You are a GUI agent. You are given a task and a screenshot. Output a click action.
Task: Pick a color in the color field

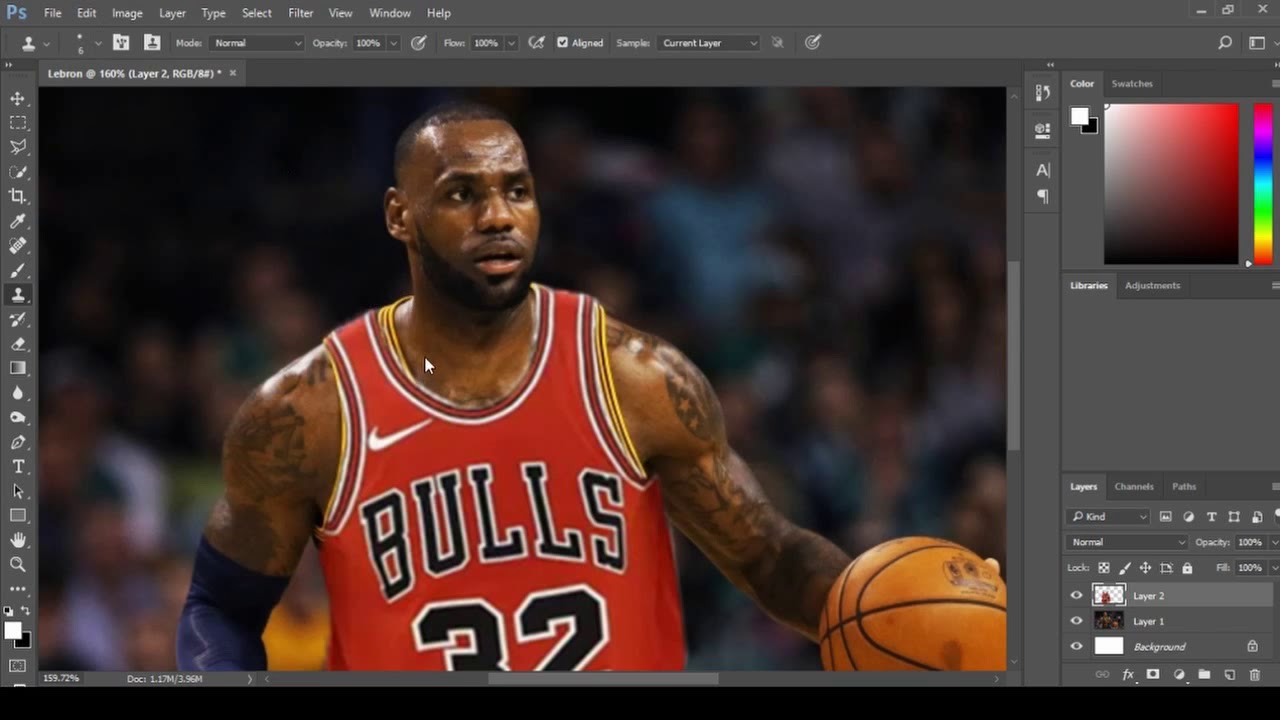[1171, 183]
